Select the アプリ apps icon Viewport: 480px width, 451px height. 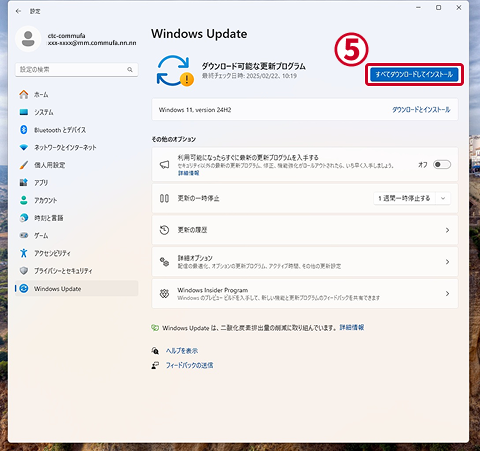tap(24, 182)
